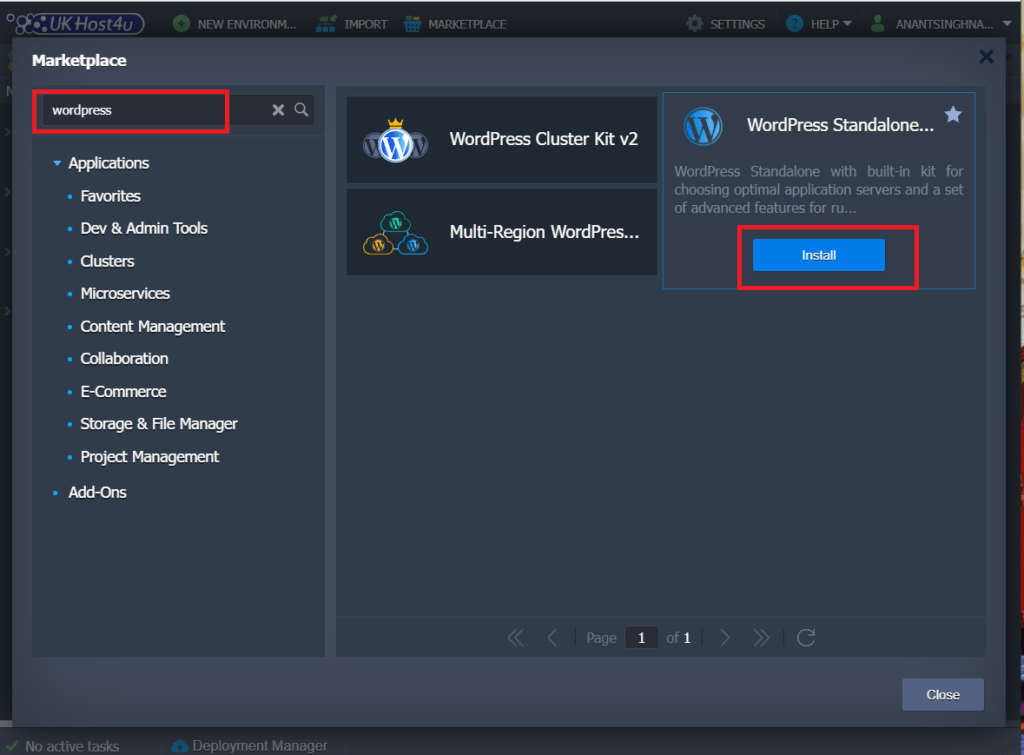Screen dimensions: 1024x755
Task: Click the Close button
Action: [x=942, y=694]
